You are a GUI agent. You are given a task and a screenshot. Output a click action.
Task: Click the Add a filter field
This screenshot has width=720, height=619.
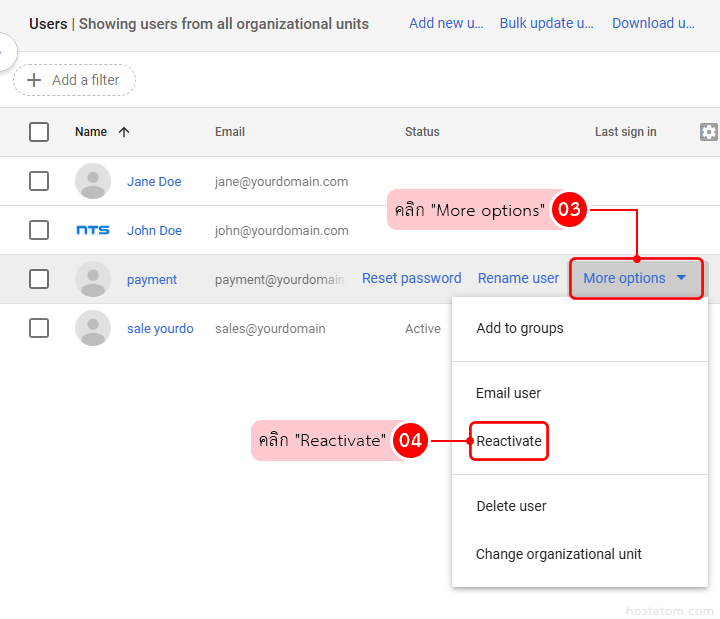(74, 80)
